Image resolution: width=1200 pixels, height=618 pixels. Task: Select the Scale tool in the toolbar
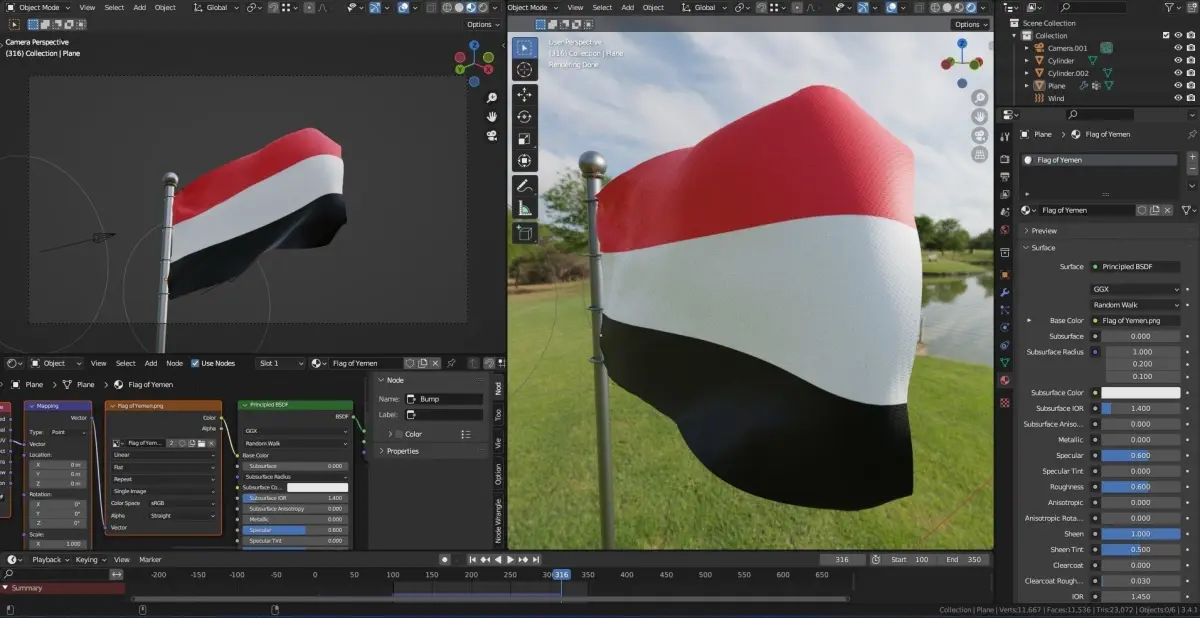click(524, 139)
